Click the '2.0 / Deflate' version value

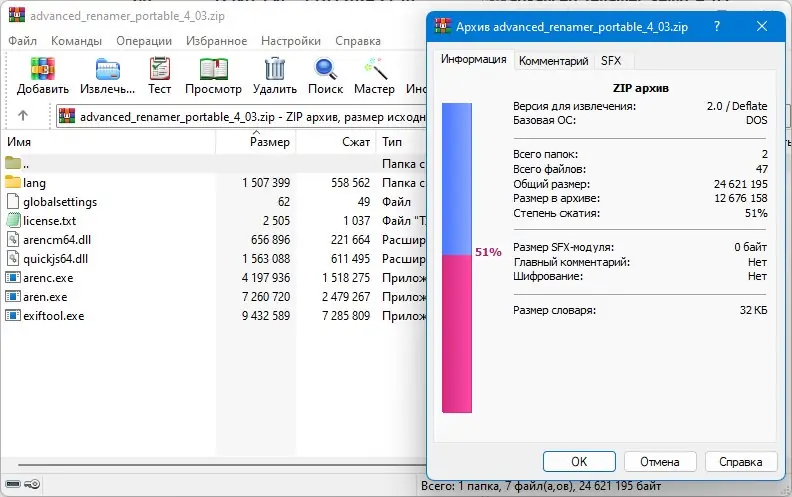tap(737, 106)
